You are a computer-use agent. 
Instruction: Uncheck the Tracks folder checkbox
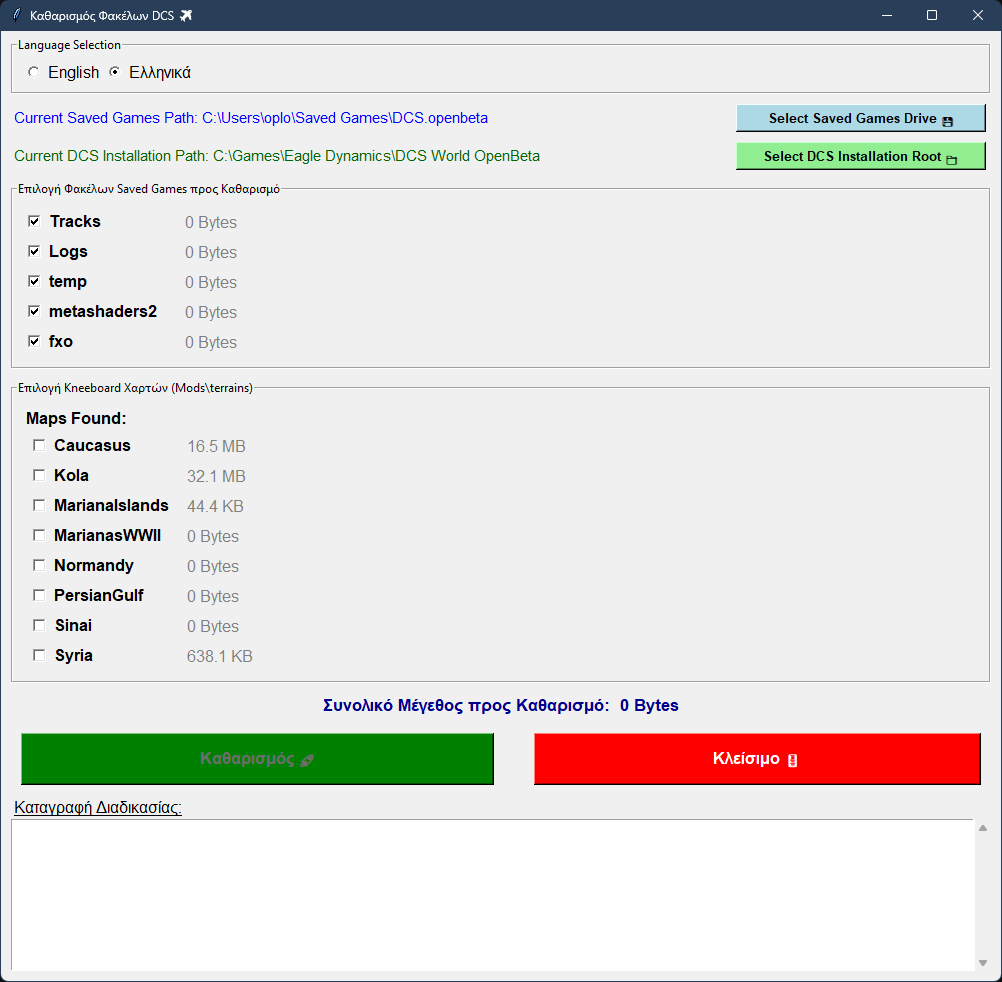(35, 221)
